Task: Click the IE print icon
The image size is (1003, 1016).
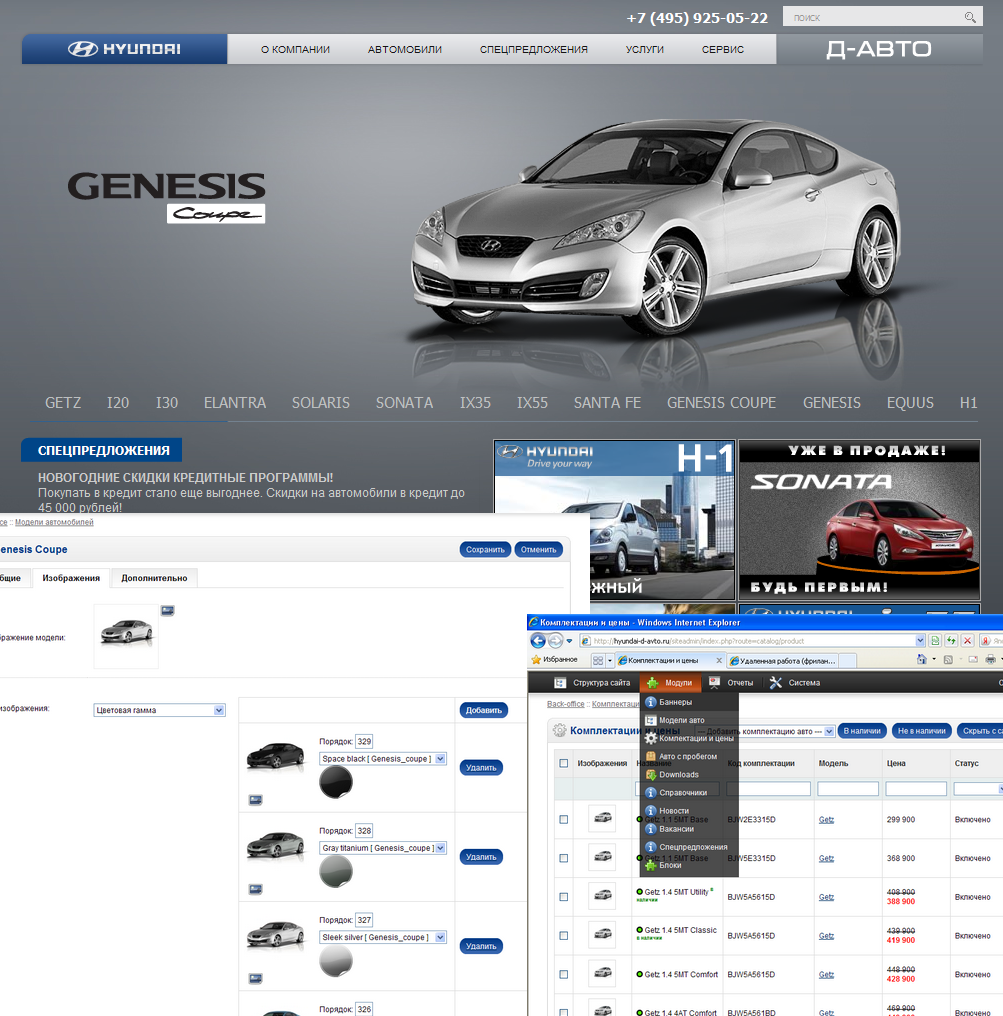Action: (990, 660)
